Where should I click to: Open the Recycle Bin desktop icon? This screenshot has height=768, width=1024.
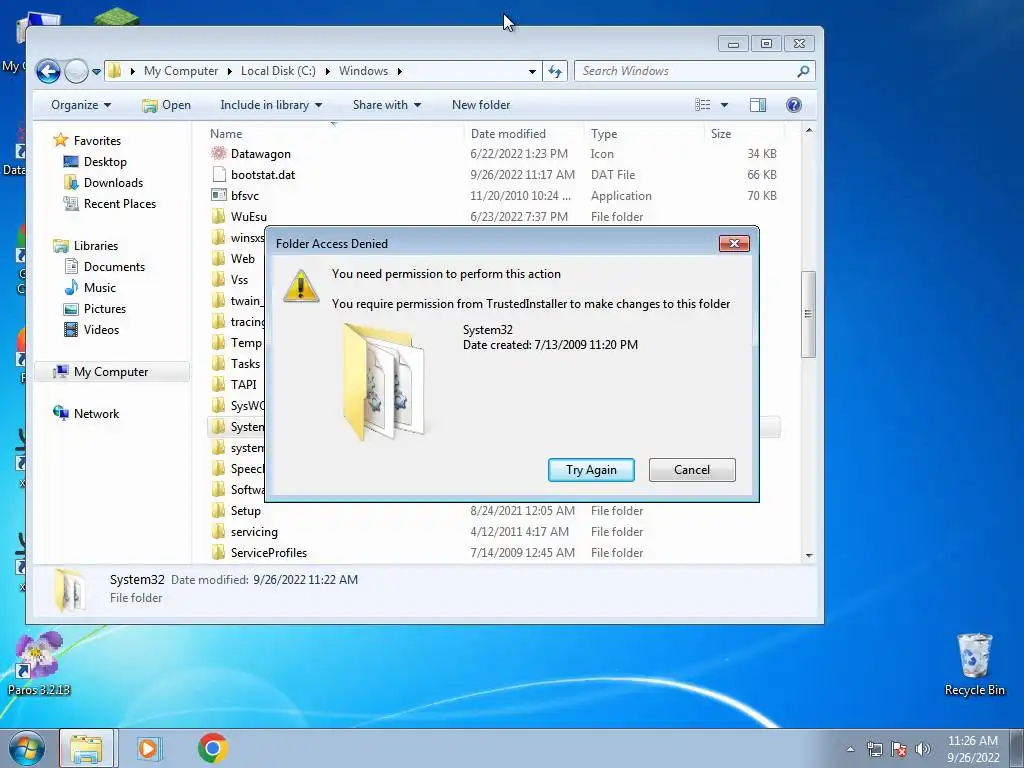pos(974,664)
